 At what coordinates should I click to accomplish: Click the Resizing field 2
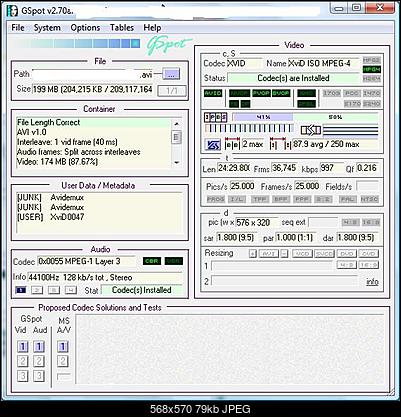tap(284, 281)
